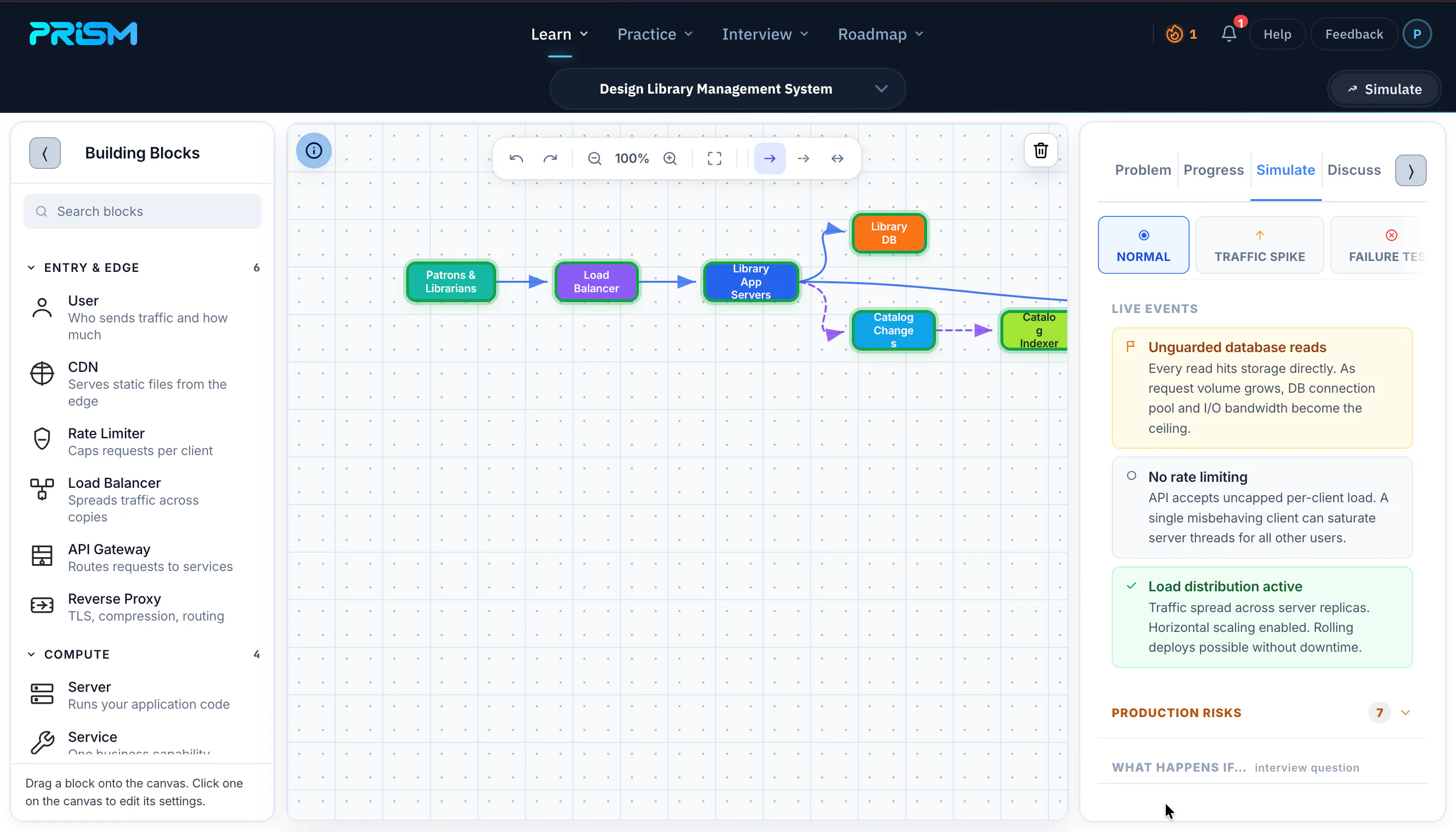The height and width of the screenshot is (832, 1456).
Task: Select the User block
Action: pyautogui.click(x=142, y=317)
